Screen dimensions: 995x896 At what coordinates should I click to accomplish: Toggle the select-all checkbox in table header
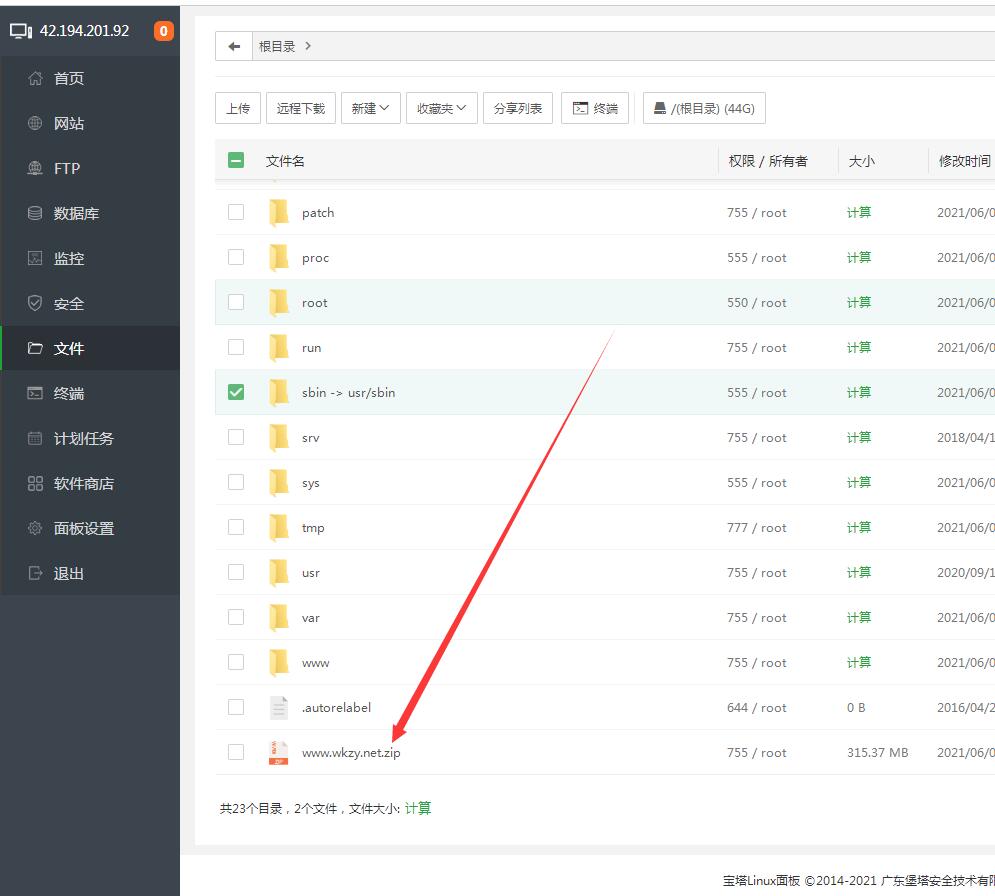[236, 160]
